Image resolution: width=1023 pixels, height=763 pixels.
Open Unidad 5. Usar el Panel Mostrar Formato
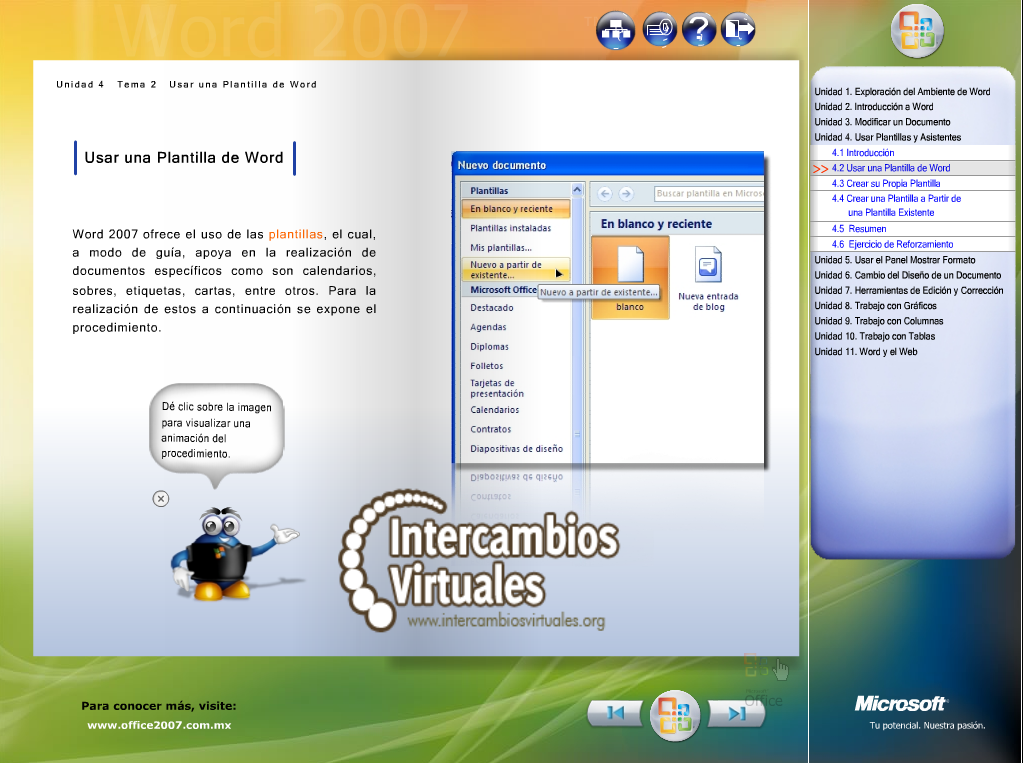click(x=894, y=260)
